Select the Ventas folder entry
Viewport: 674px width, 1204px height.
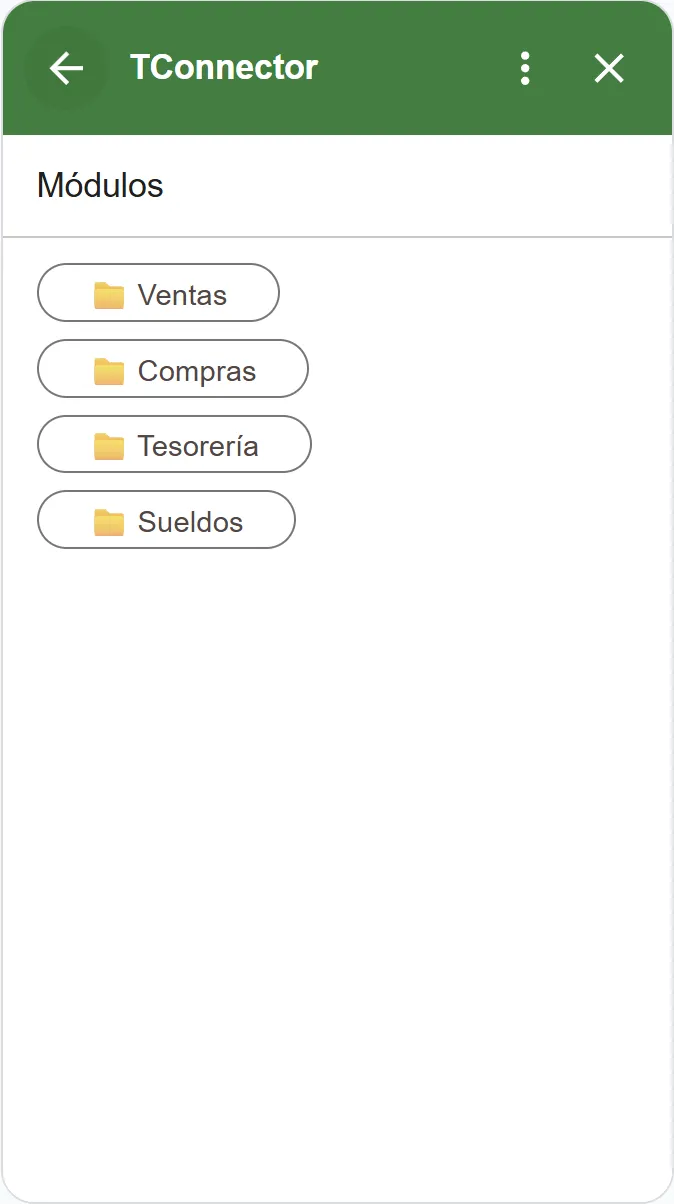pos(158,292)
